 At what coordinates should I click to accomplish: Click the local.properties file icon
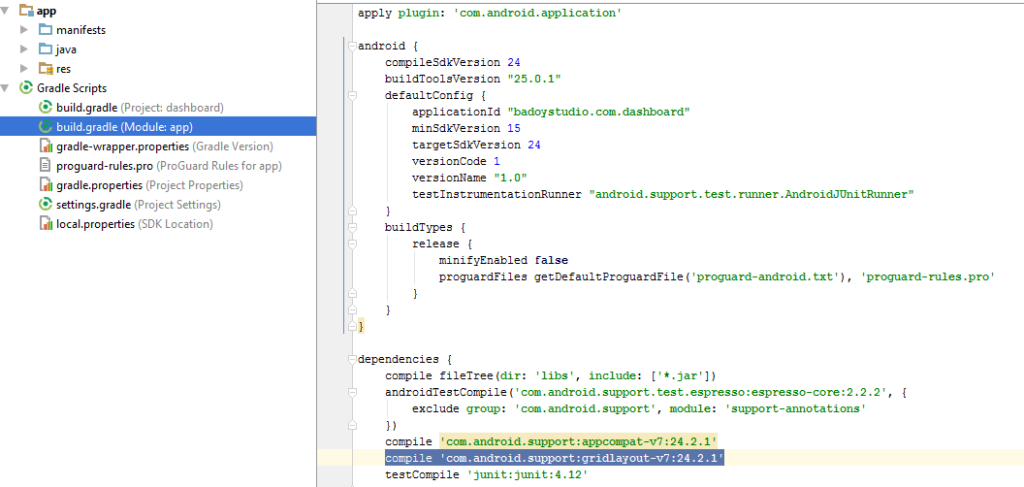(45, 224)
